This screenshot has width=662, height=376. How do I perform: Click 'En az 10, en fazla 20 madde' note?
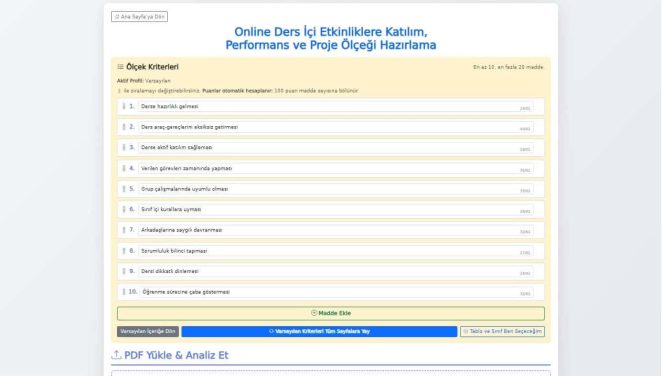click(x=508, y=67)
